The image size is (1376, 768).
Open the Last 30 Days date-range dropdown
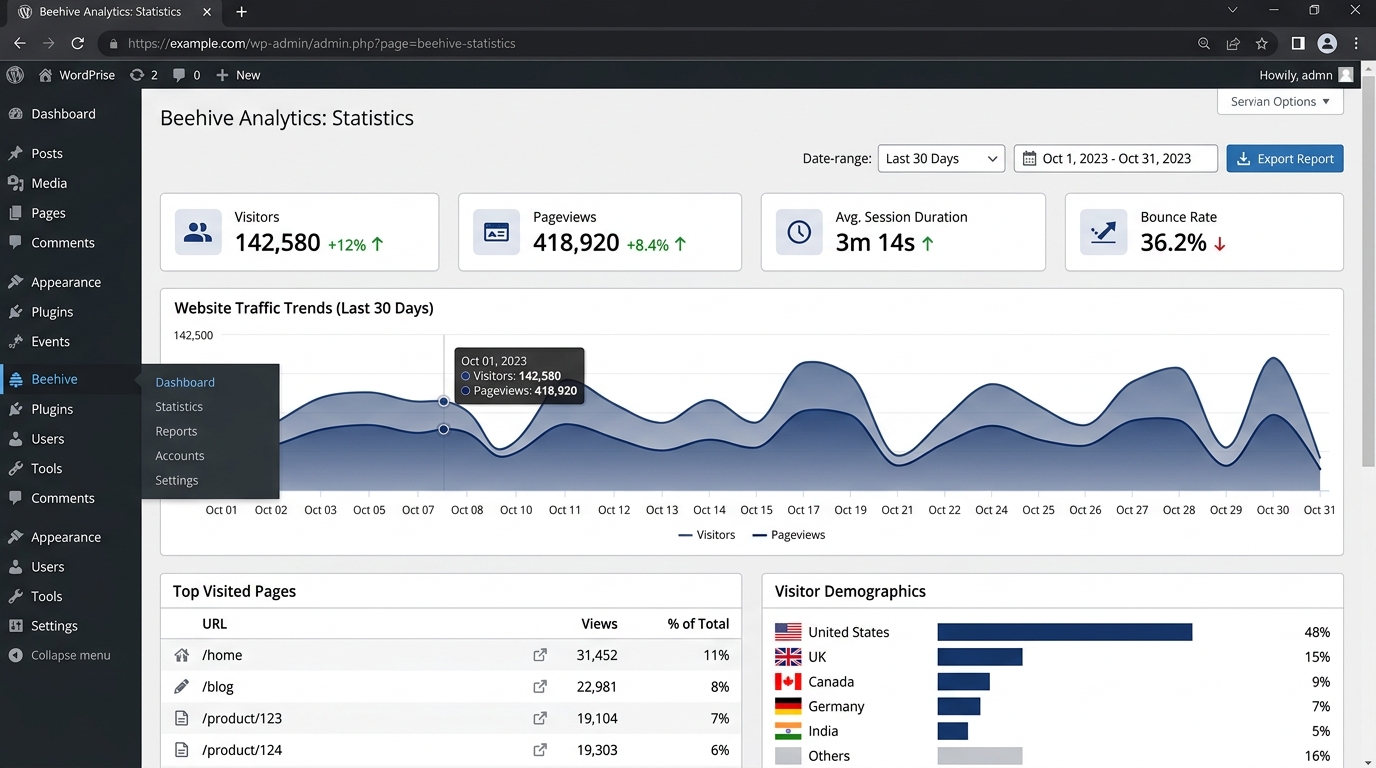click(x=941, y=158)
